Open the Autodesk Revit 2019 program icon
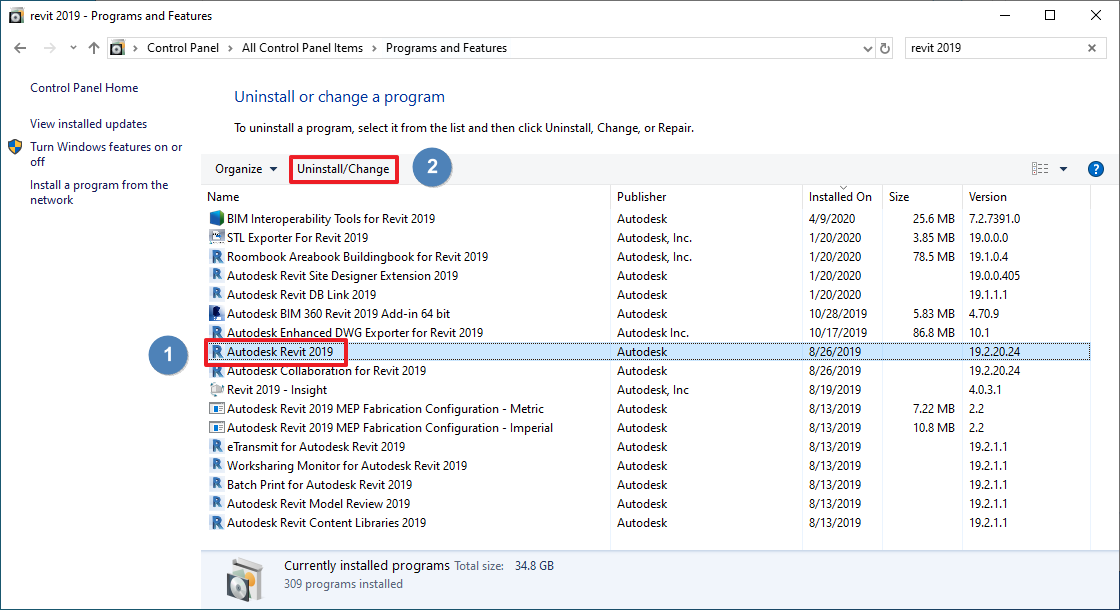This screenshot has height=610, width=1120. (x=216, y=351)
